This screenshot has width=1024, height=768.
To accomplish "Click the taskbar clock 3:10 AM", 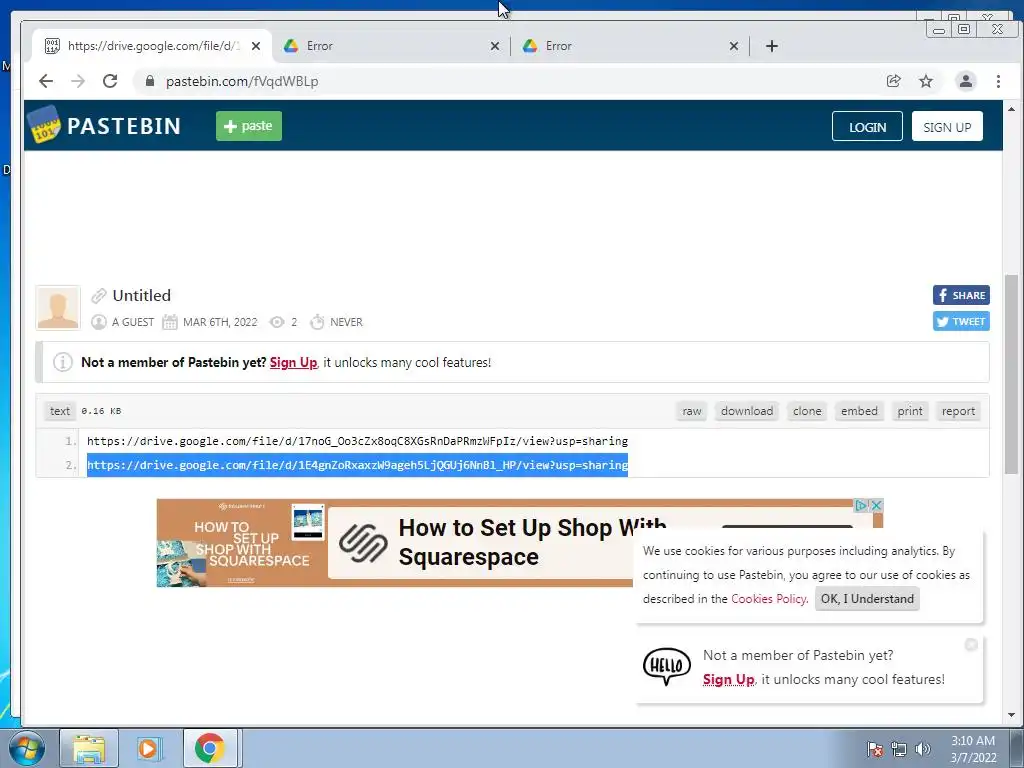I will point(973,748).
